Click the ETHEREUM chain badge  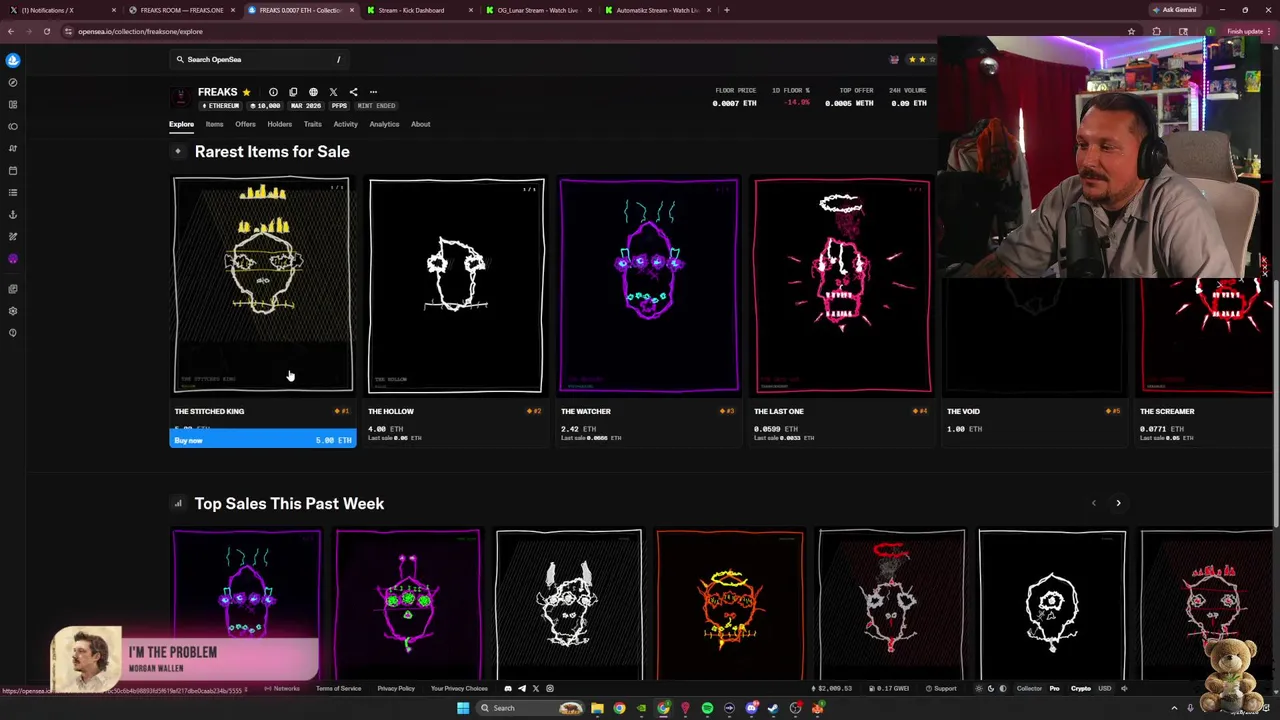220,105
